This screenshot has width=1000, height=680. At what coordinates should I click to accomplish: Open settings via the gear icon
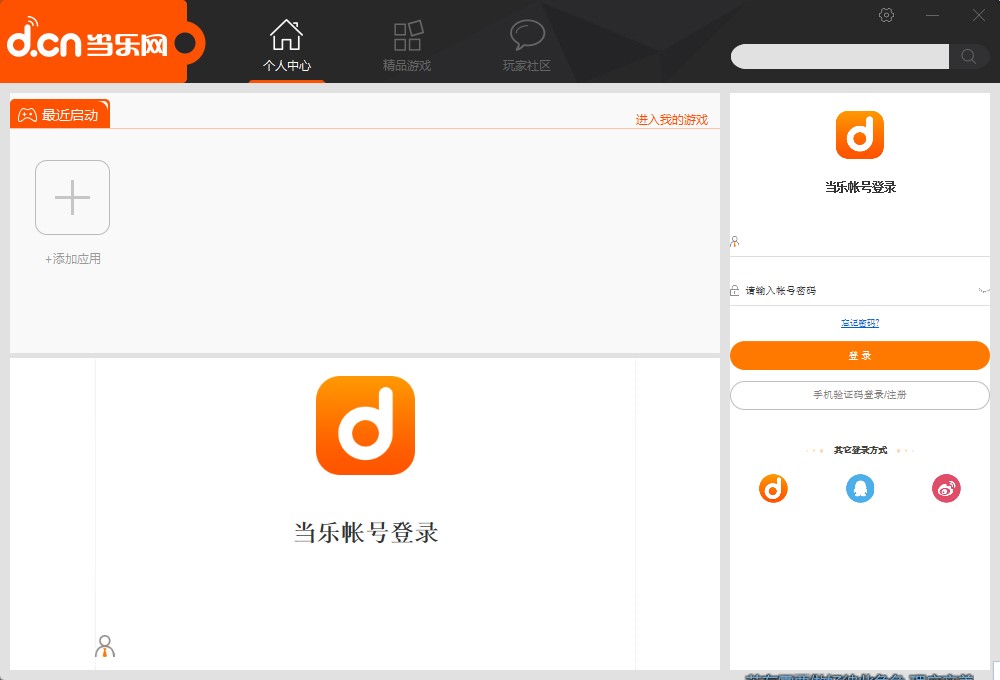886,15
